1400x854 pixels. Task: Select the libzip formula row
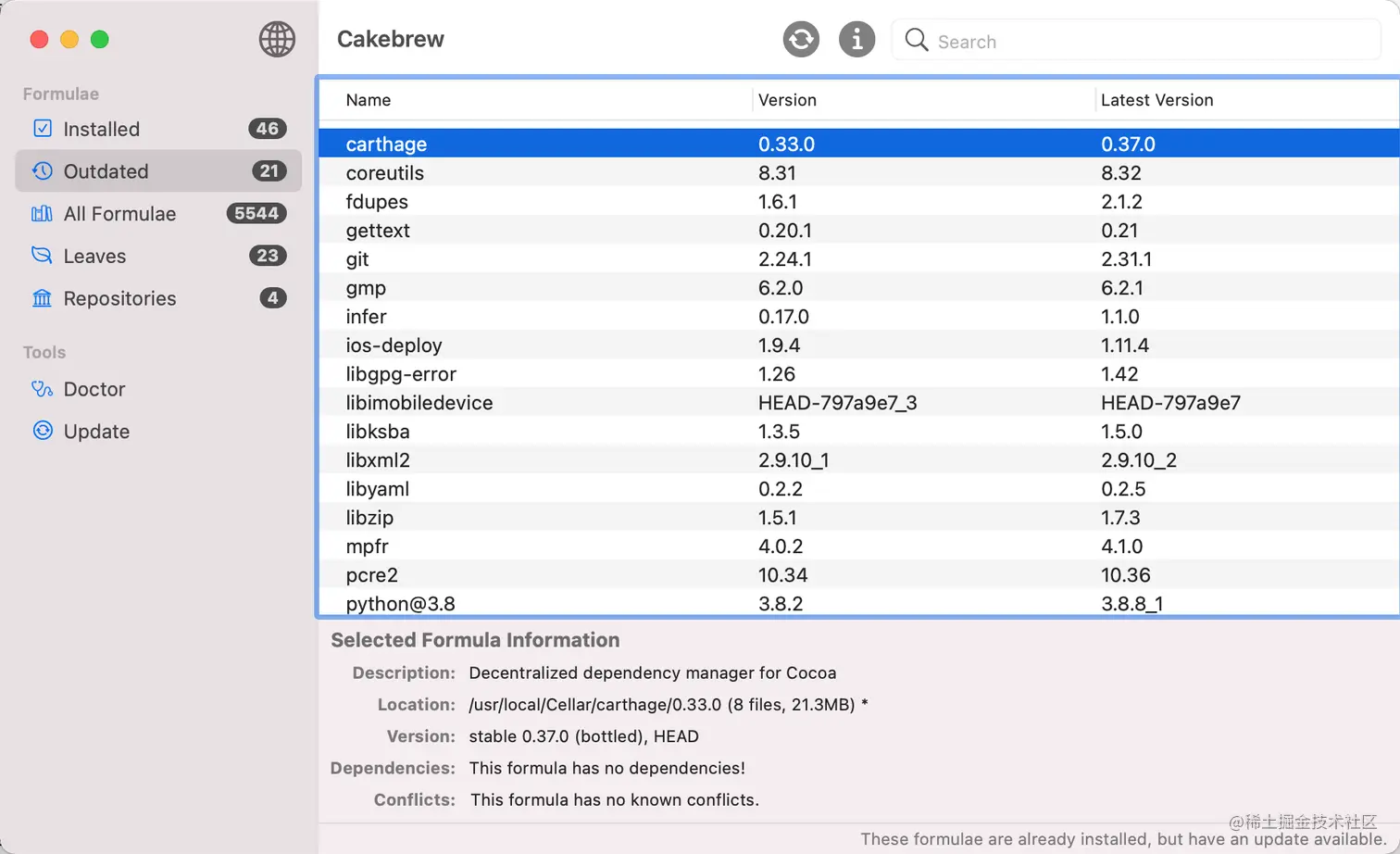coord(859,517)
